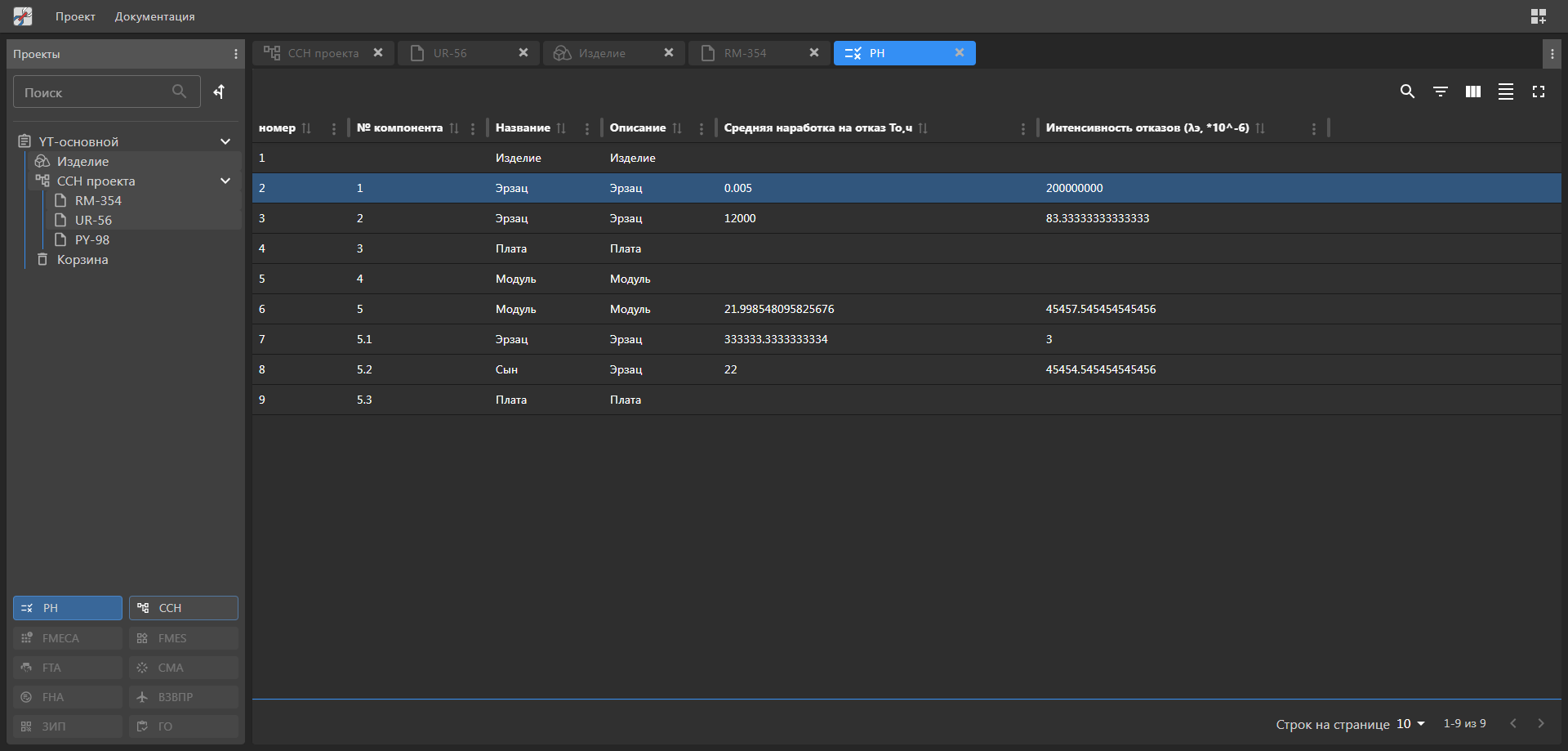
Task: Switch to the UR-56 tab
Action: click(450, 53)
